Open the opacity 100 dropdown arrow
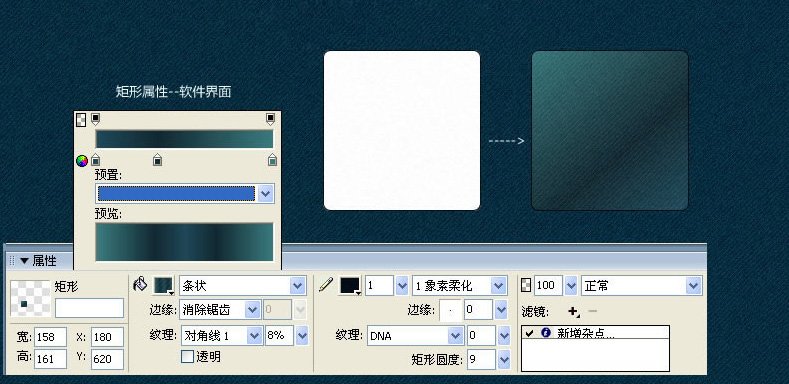 (571, 286)
